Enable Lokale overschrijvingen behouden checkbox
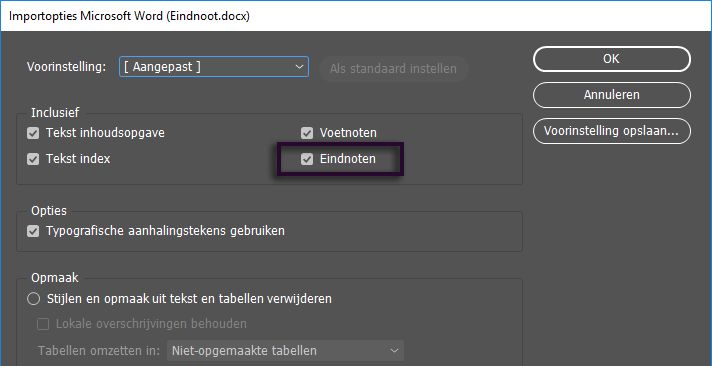This screenshot has height=366, width=712. pyautogui.click(x=43, y=324)
